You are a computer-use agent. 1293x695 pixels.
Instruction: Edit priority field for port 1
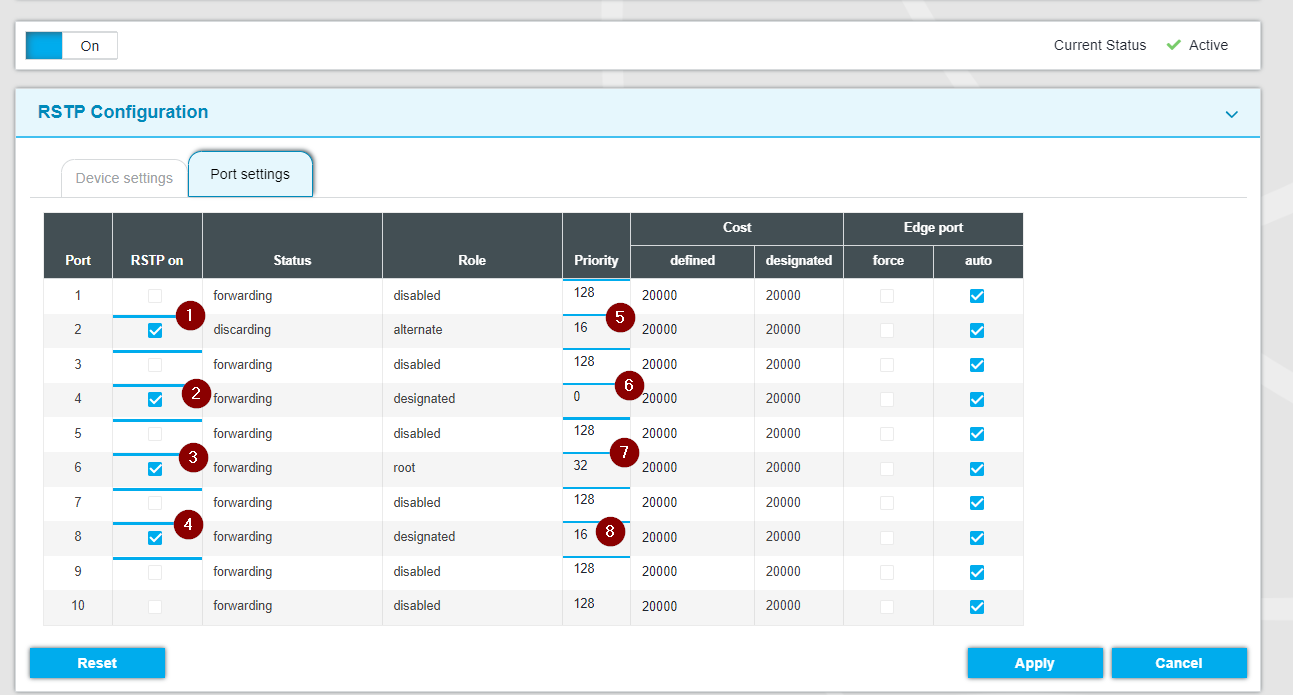click(596, 294)
